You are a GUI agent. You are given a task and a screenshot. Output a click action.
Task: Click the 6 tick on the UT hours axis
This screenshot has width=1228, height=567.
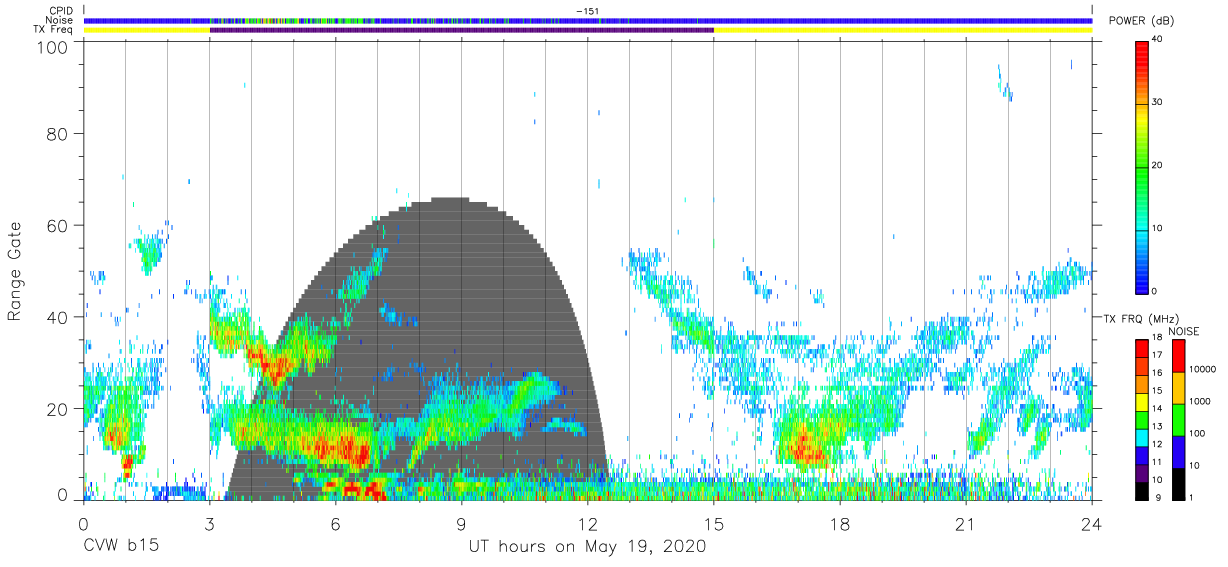pyautogui.click(x=335, y=524)
